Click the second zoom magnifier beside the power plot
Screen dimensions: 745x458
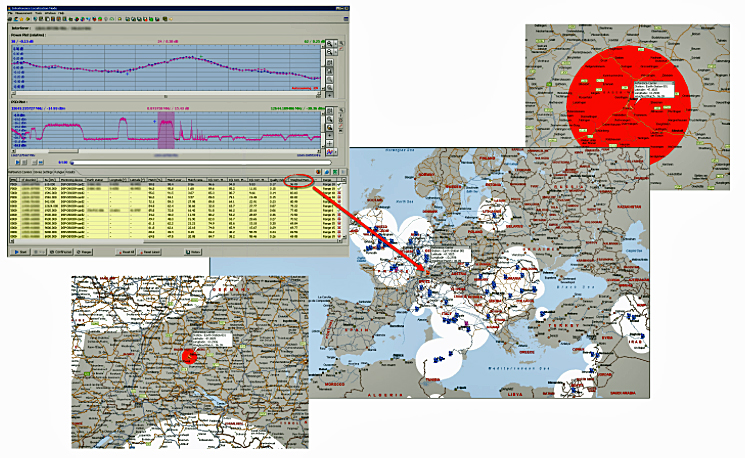pyautogui.click(x=329, y=52)
